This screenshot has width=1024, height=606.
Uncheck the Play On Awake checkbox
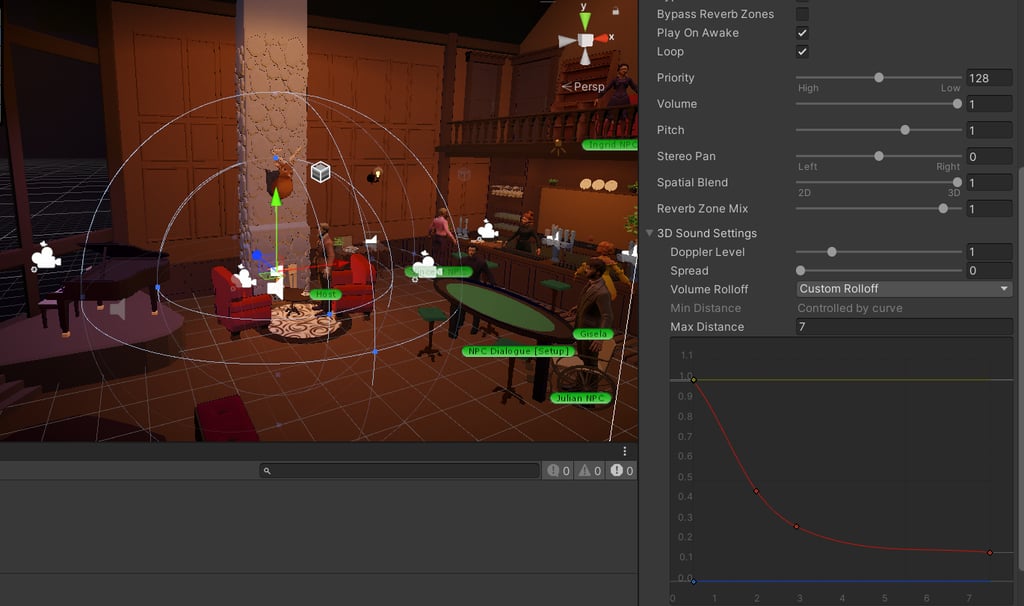tap(802, 33)
